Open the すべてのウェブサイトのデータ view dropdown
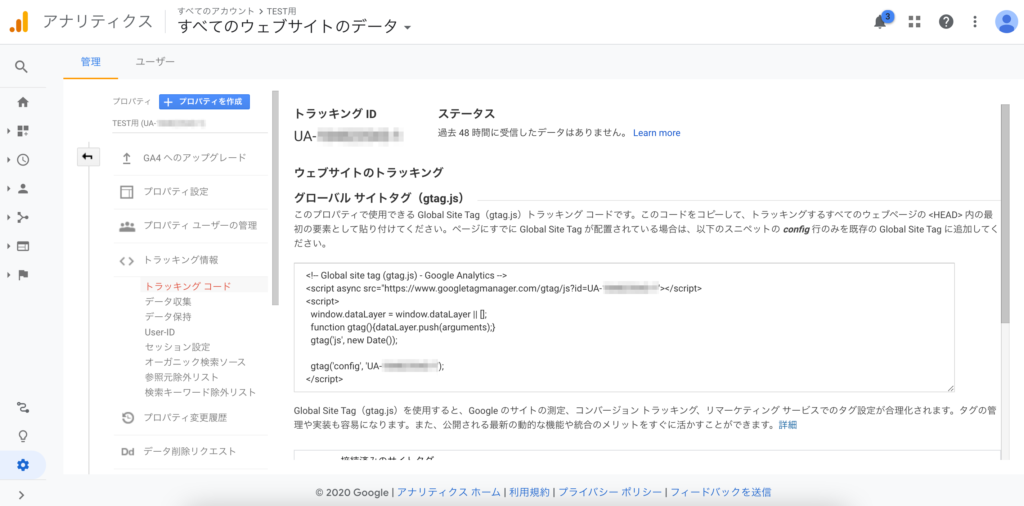 (295, 27)
